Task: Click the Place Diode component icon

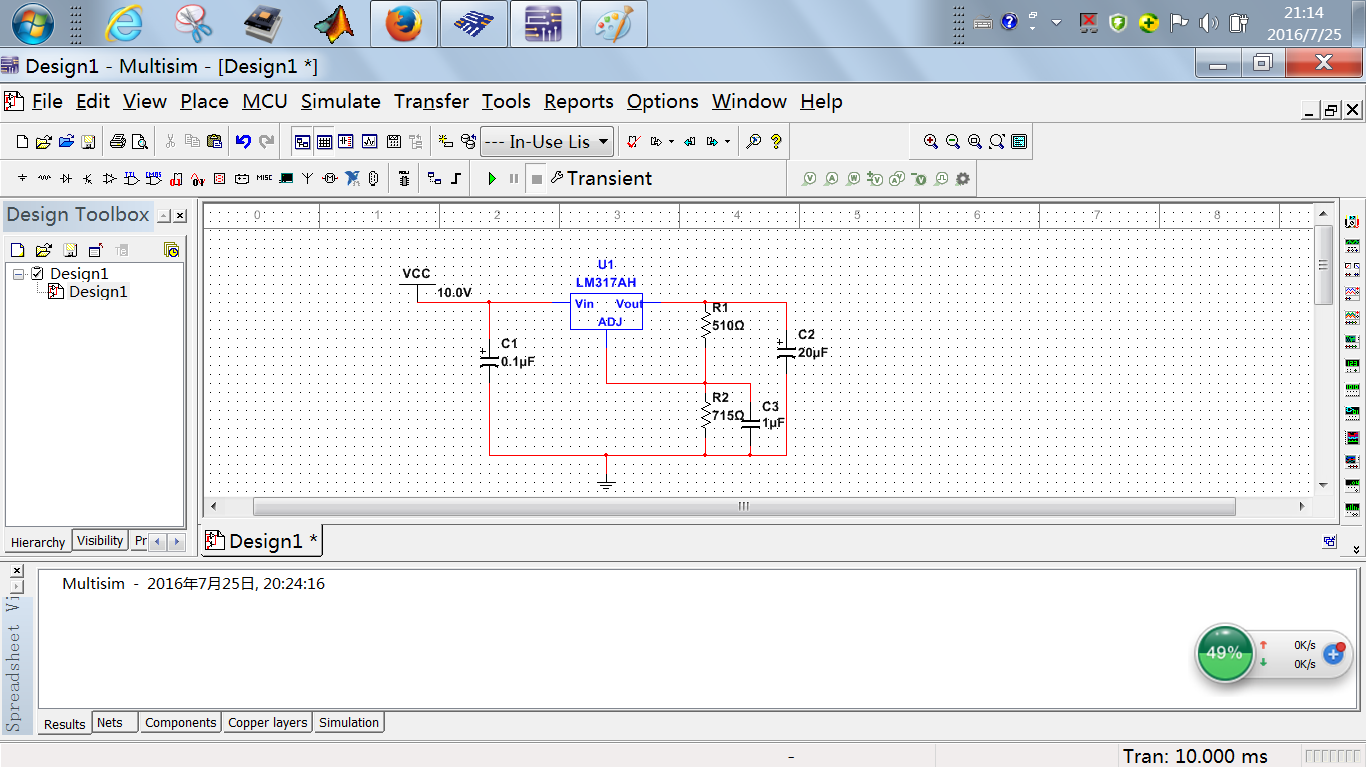Action: pyautogui.click(x=66, y=179)
